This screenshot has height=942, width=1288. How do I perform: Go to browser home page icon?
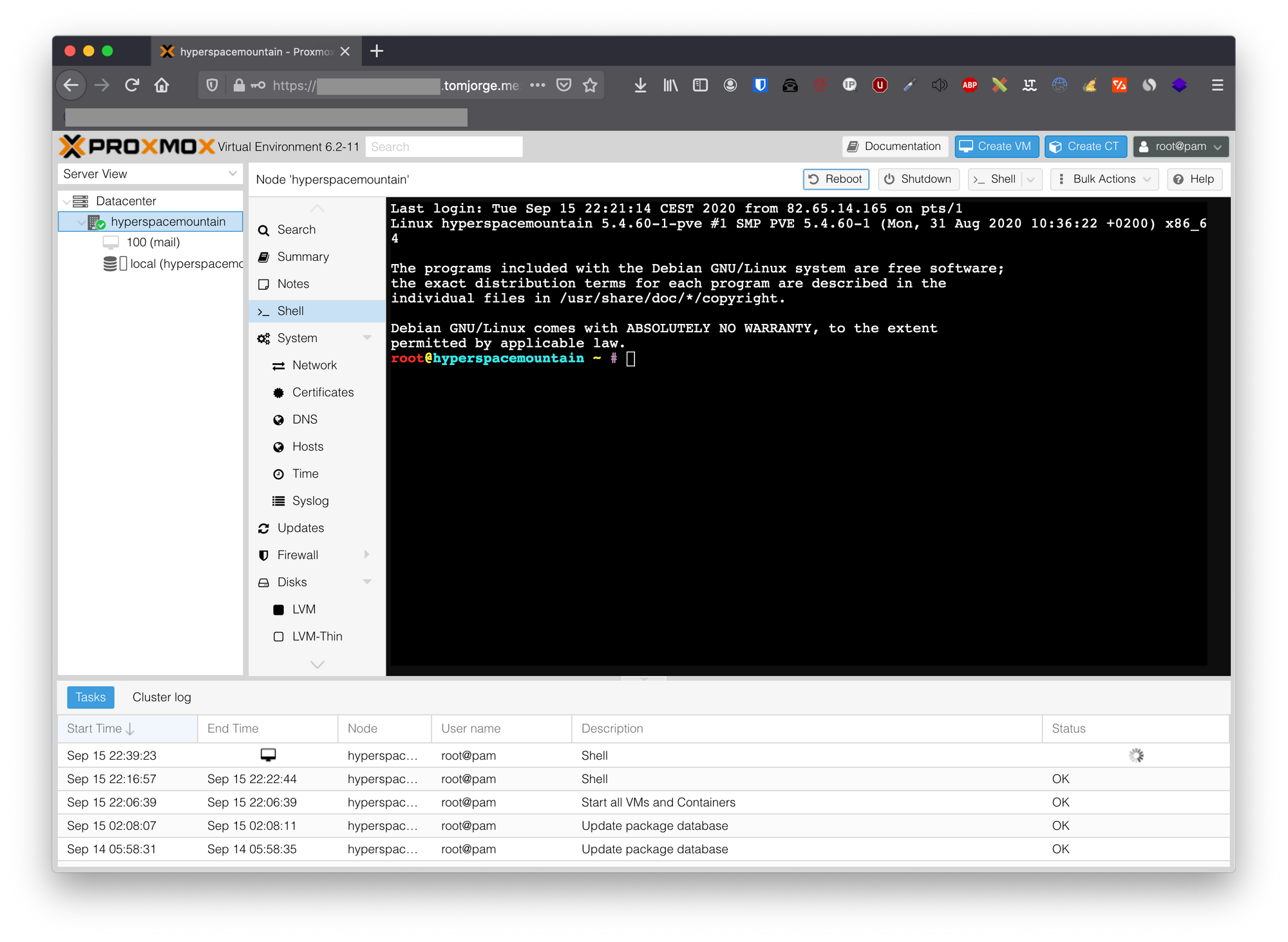click(162, 85)
